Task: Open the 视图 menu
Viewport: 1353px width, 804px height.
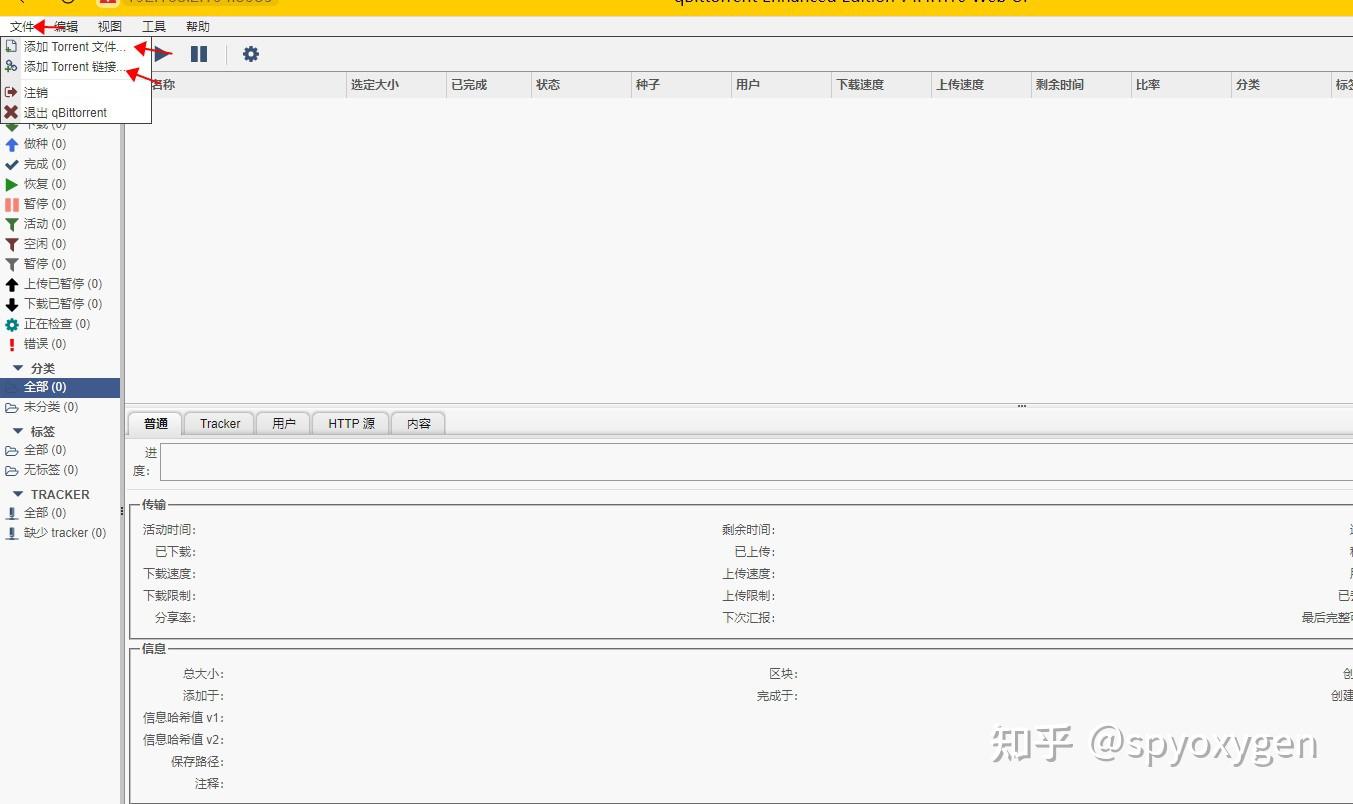Action: (109, 26)
